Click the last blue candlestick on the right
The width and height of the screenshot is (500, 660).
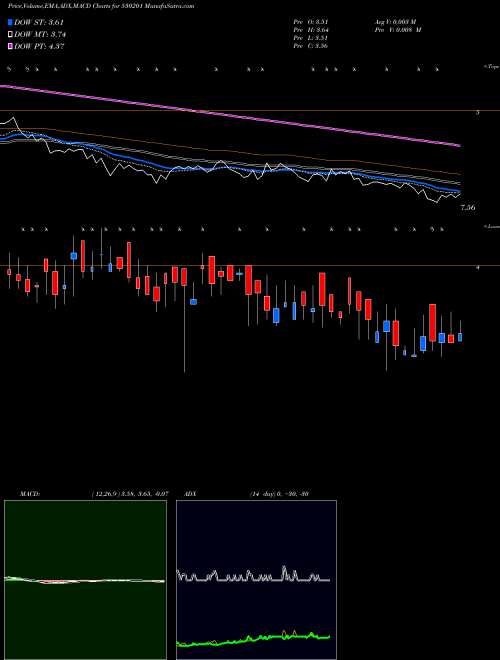[460, 337]
